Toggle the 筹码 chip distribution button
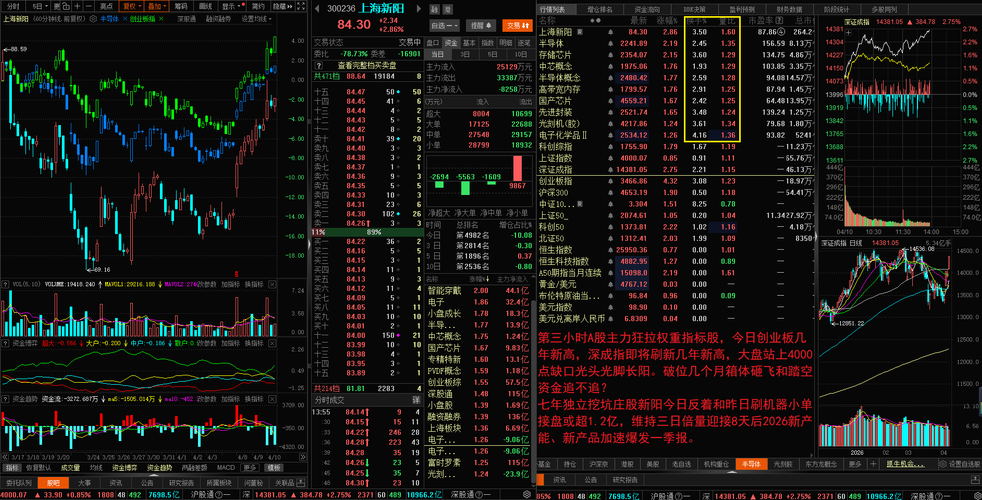This screenshot has width=982, height=500. [x=181, y=6]
